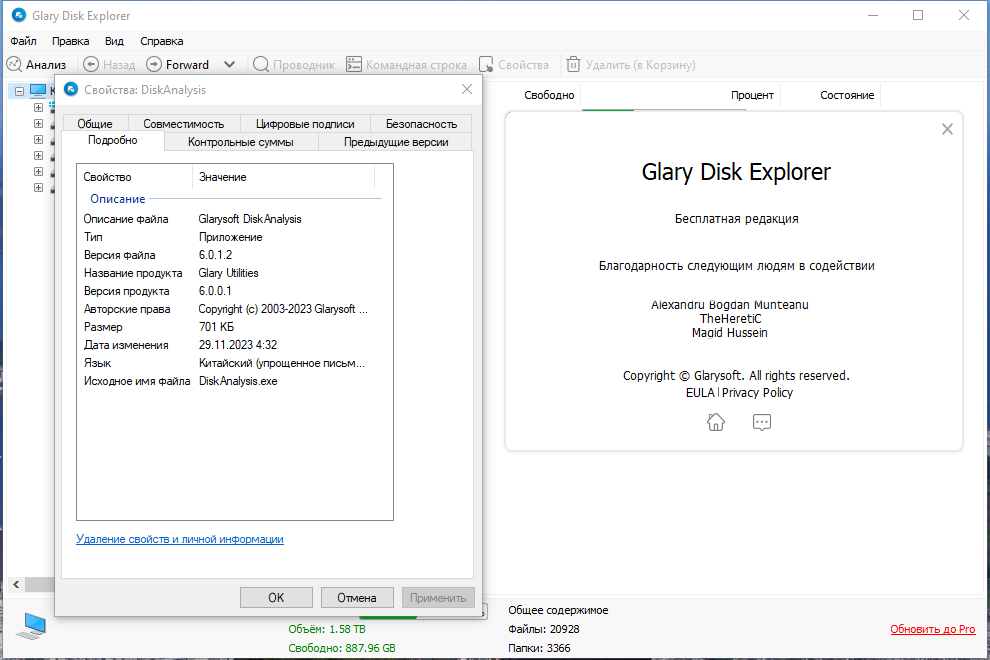Viewport: 990px width, 660px height.
Task: Click the computer icon in tree root
Action: 38,91
